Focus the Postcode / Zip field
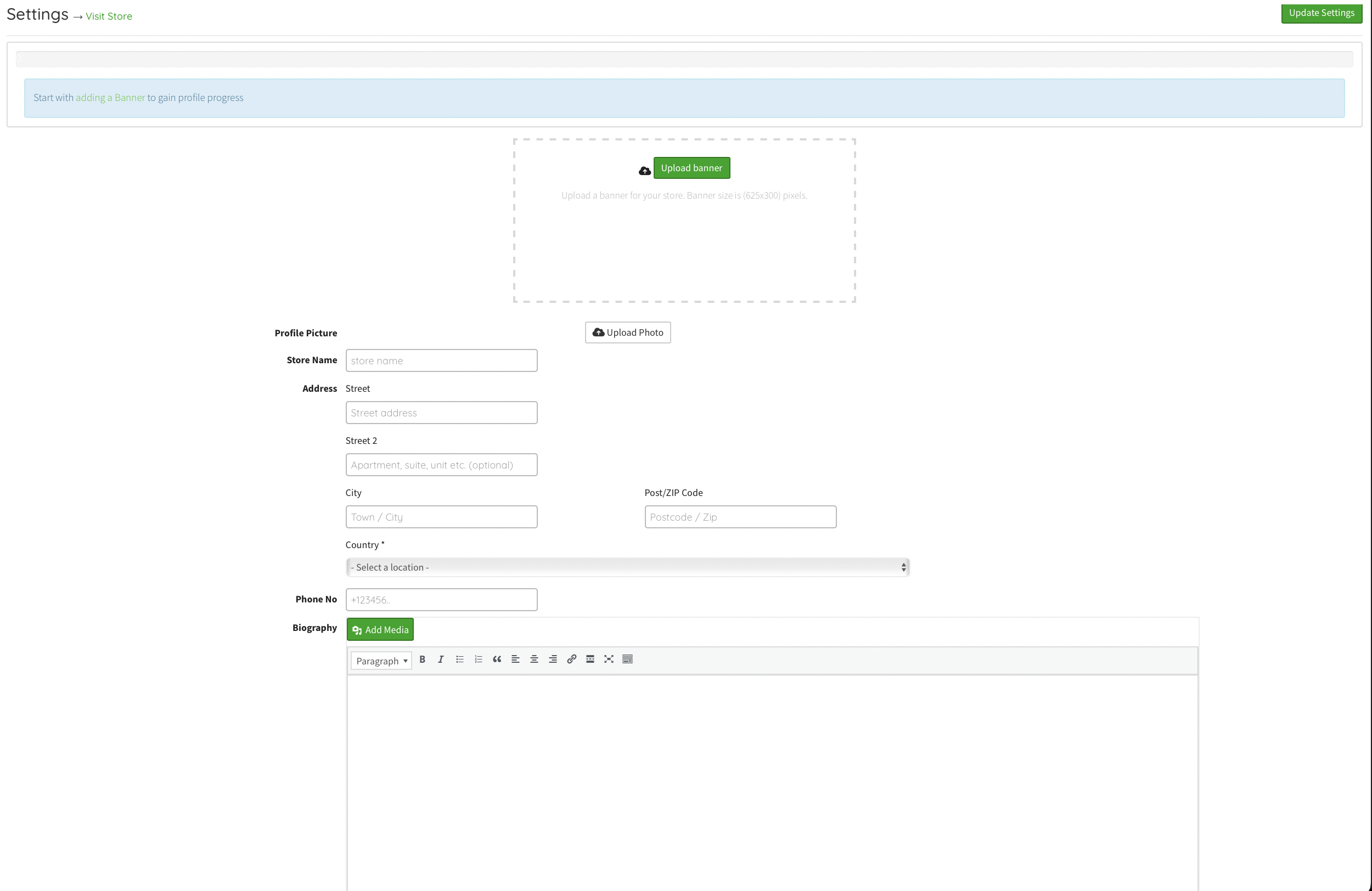 point(740,517)
